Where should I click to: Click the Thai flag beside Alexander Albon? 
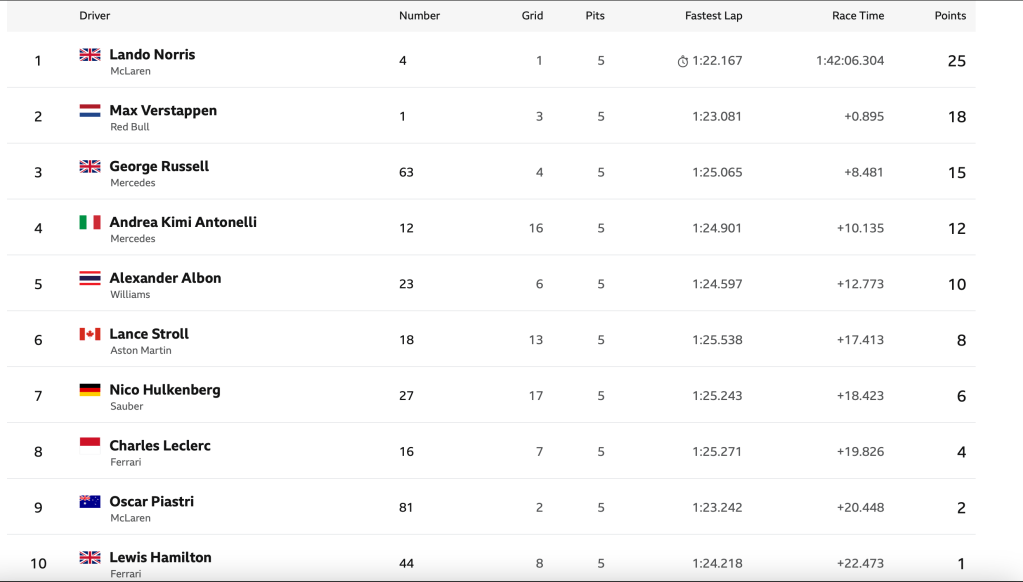pos(90,278)
